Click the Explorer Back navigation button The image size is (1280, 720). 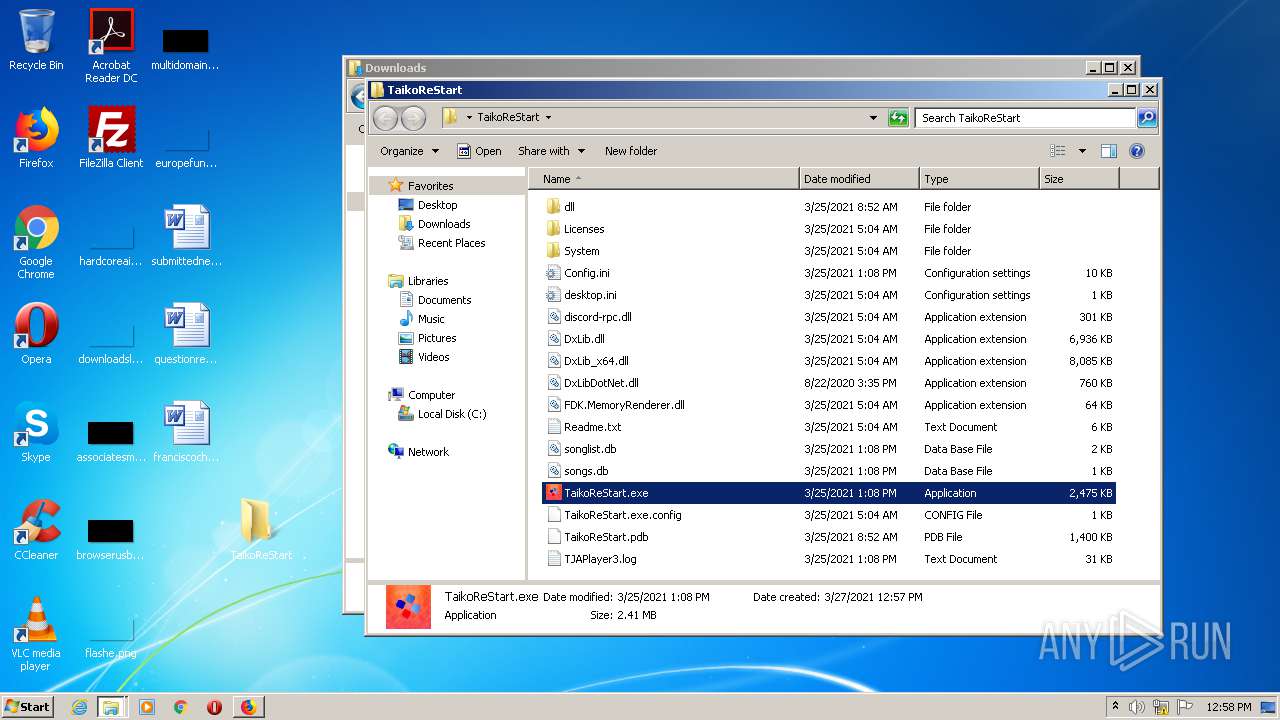point(385,118)
